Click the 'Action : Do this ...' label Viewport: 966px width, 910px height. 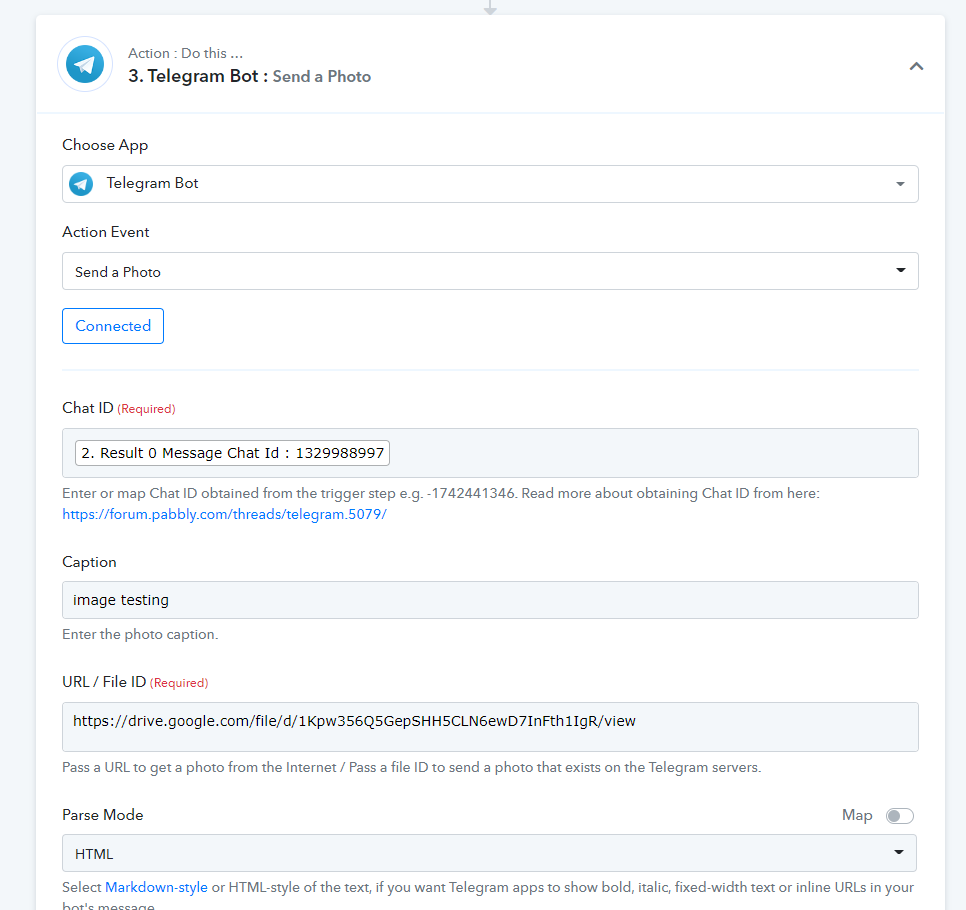pos(185,53)
